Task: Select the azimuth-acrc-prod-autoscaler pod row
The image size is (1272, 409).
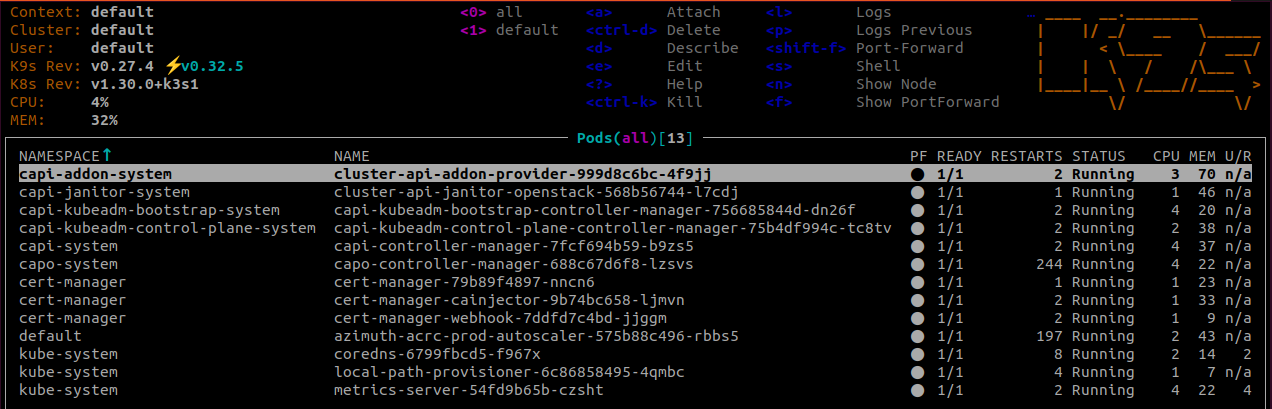Action: pos(536,336)
